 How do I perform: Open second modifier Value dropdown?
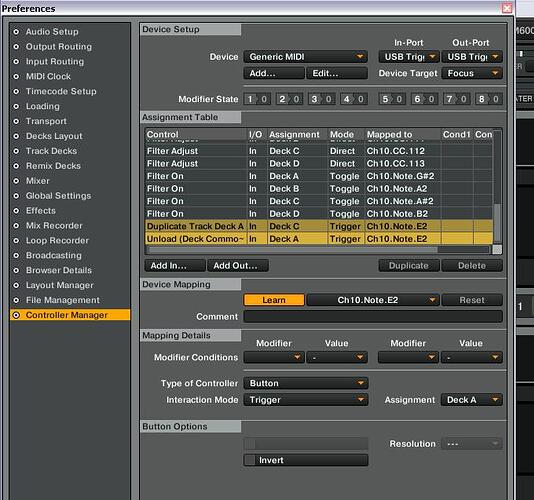point(472,357)
